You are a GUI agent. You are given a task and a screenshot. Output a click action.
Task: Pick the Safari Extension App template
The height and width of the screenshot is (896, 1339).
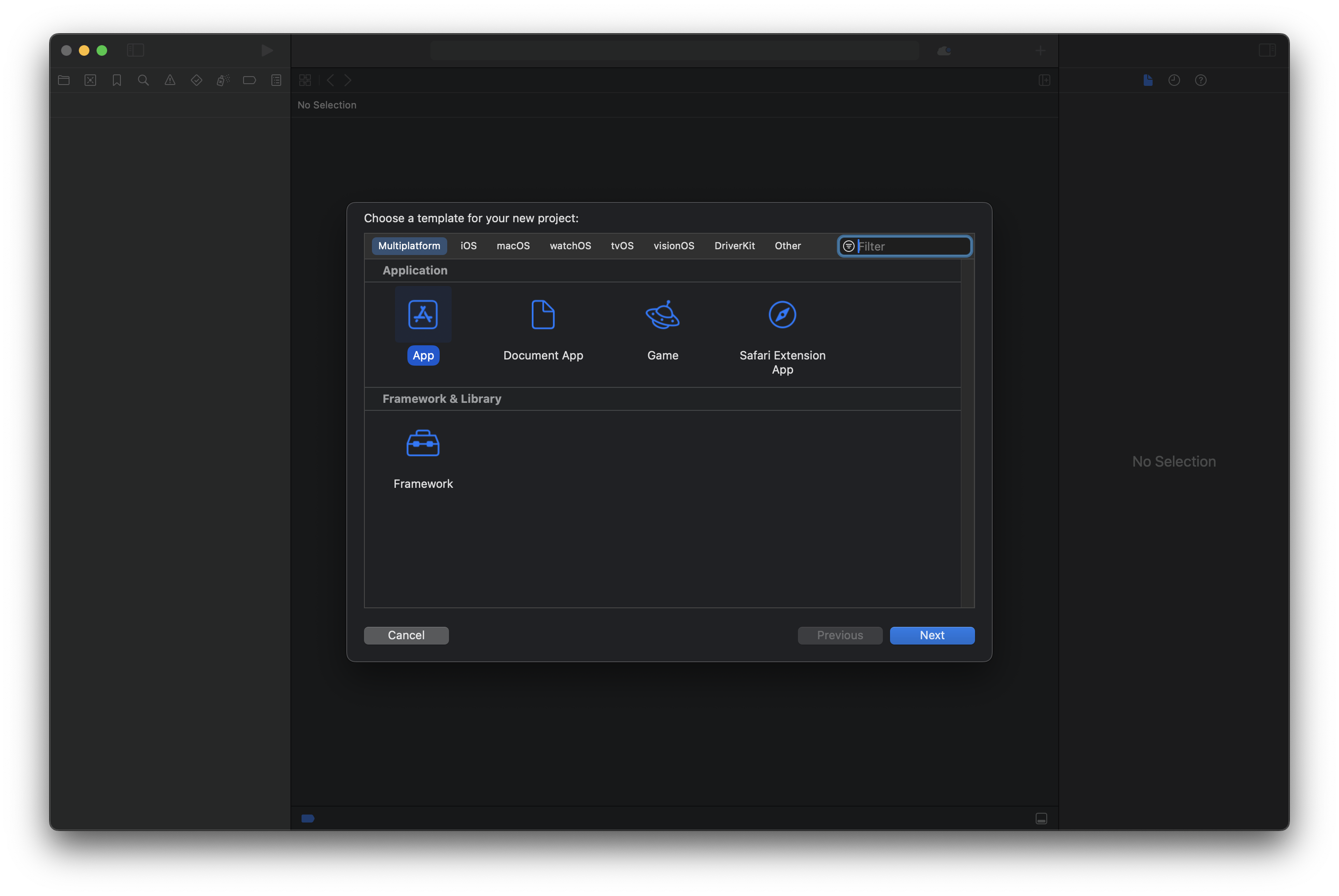click(x=782, y=314)
